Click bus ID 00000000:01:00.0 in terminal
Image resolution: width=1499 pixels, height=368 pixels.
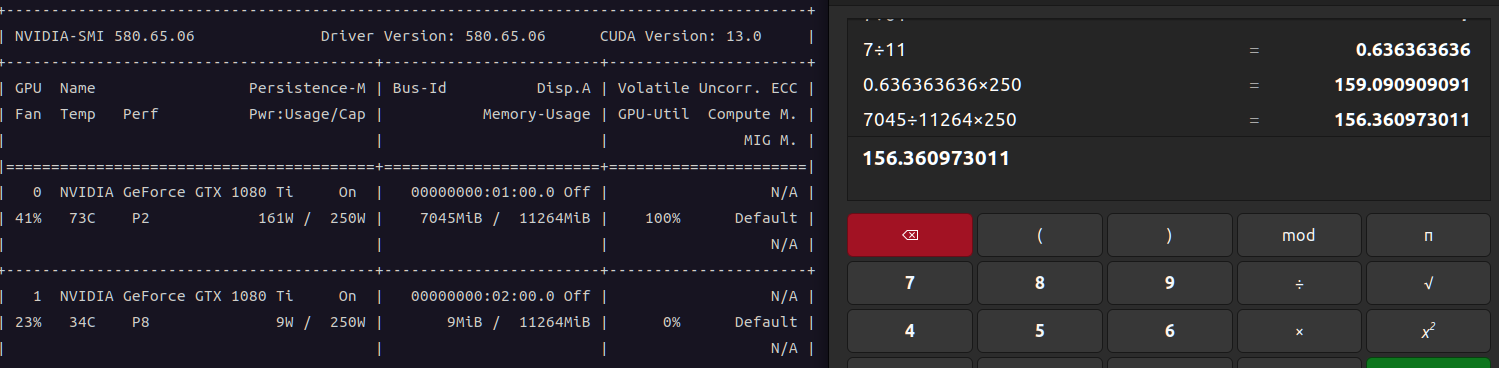(483, 192)
